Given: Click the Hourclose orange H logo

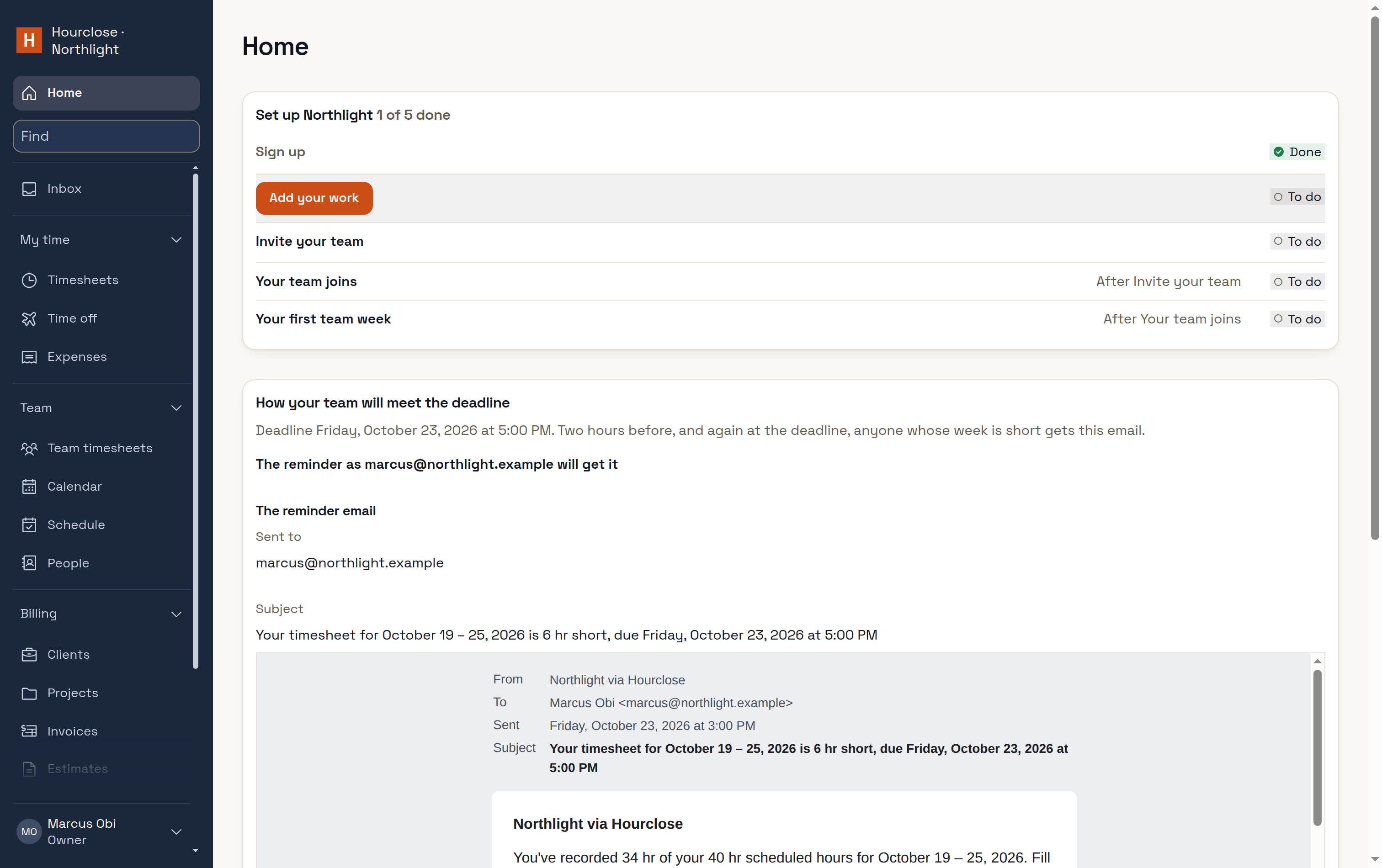Looking at the screenshot, I should pyautogui.click(x=29, y=40).
